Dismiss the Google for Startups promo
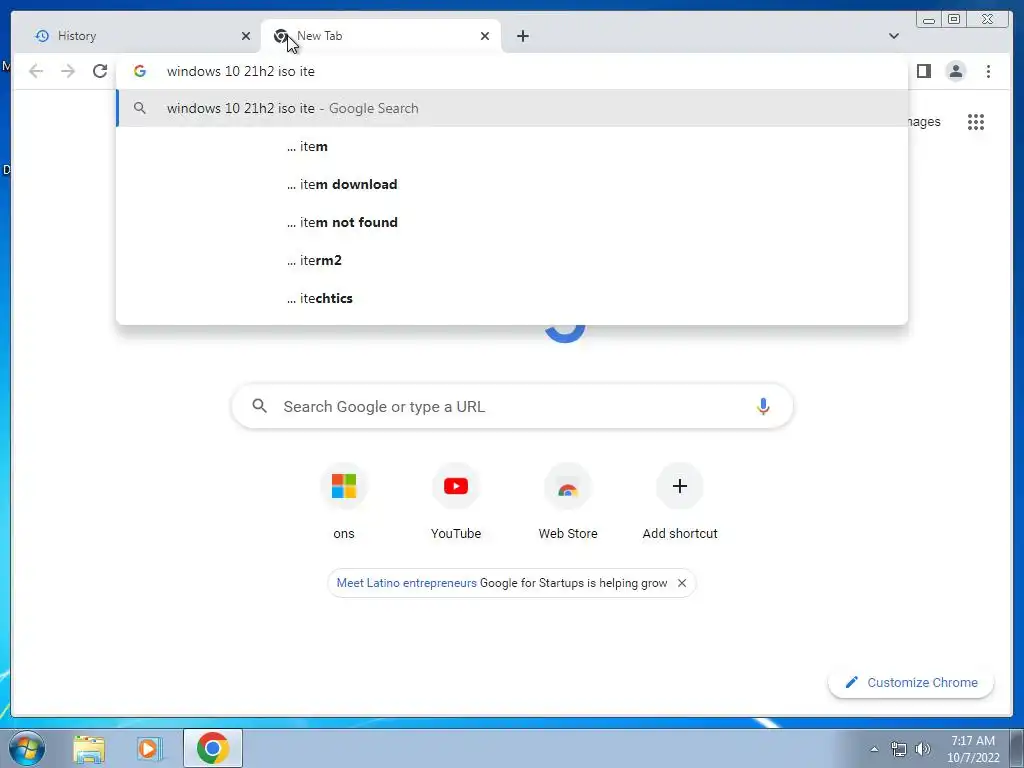This screenshot has width=1024, height=768. coord(682,583)
